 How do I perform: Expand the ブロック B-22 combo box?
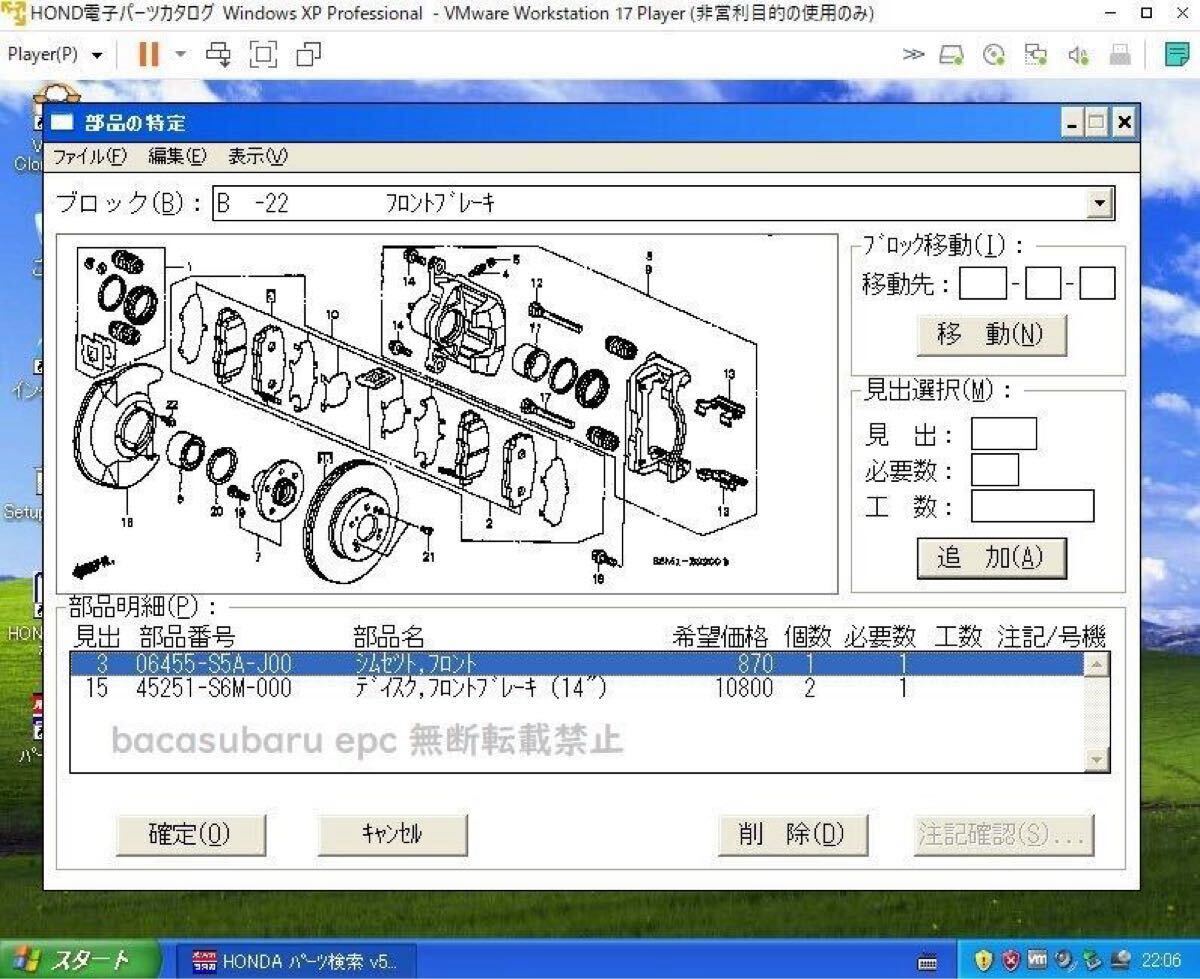point(1100,204)
